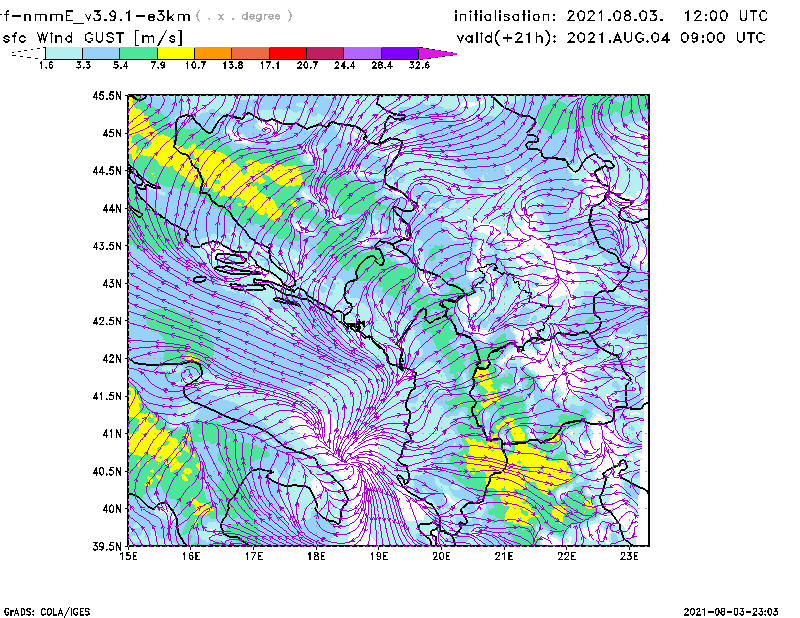Click the 44.5N latitude label
Viewport: 800px width, 618px height.
point(107,170)
